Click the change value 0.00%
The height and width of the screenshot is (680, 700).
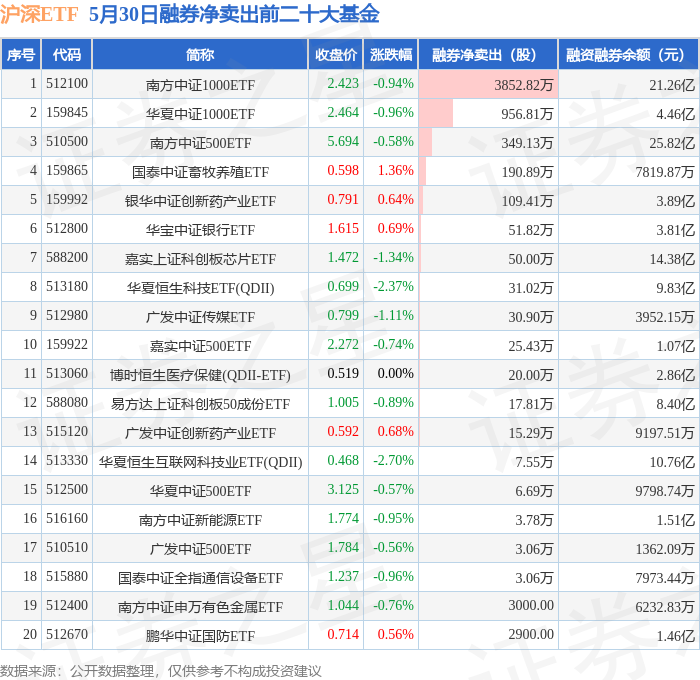(396, 374)
